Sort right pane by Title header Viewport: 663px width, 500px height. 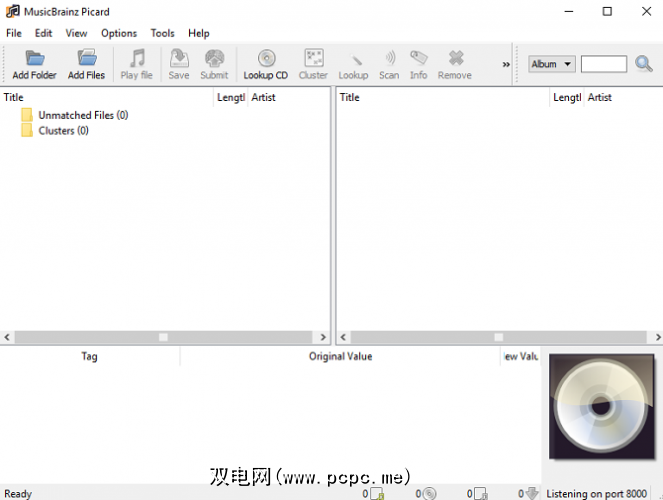(x=443, y=97)
